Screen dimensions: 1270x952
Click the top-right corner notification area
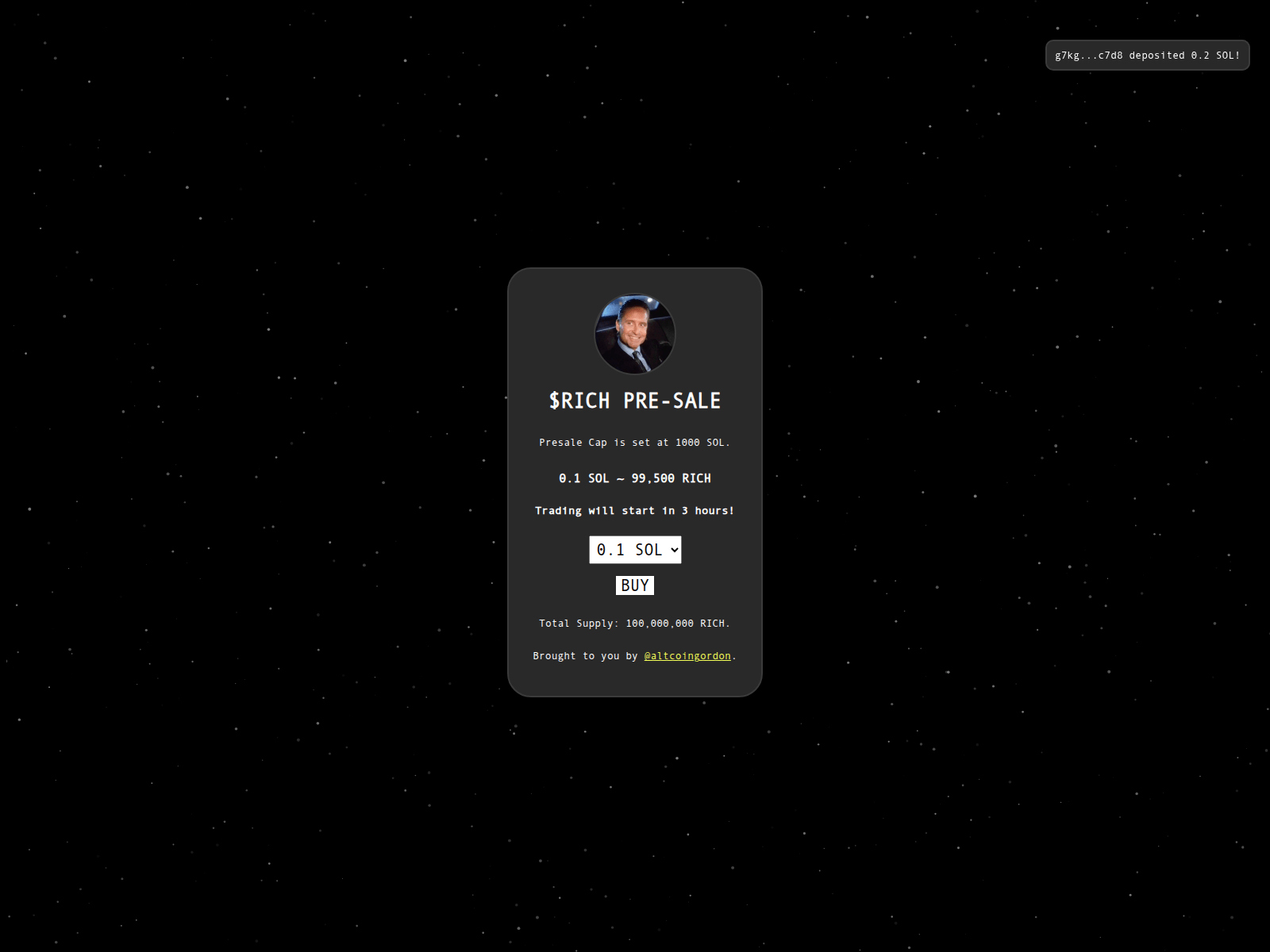[1147, 55]
